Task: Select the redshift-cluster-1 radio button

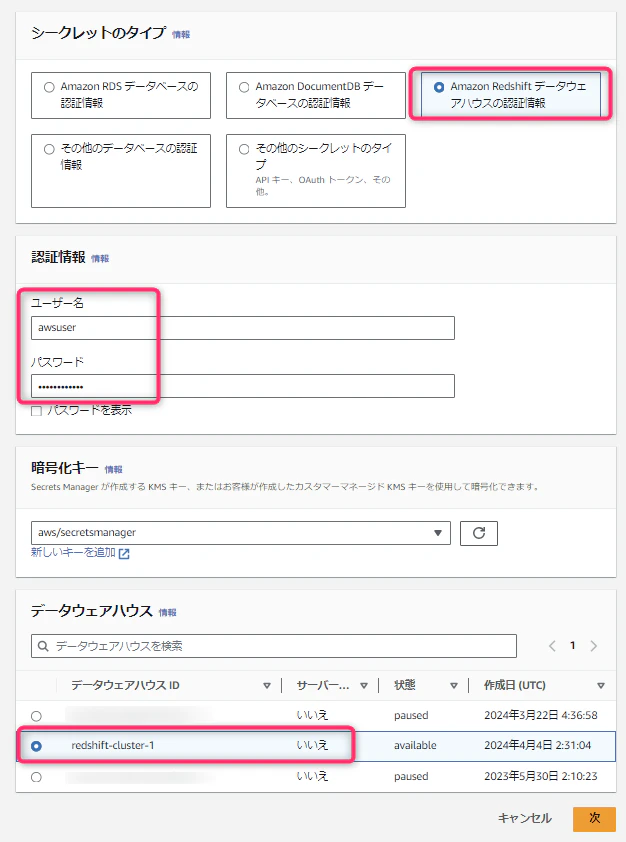Action: pos(37,746)
